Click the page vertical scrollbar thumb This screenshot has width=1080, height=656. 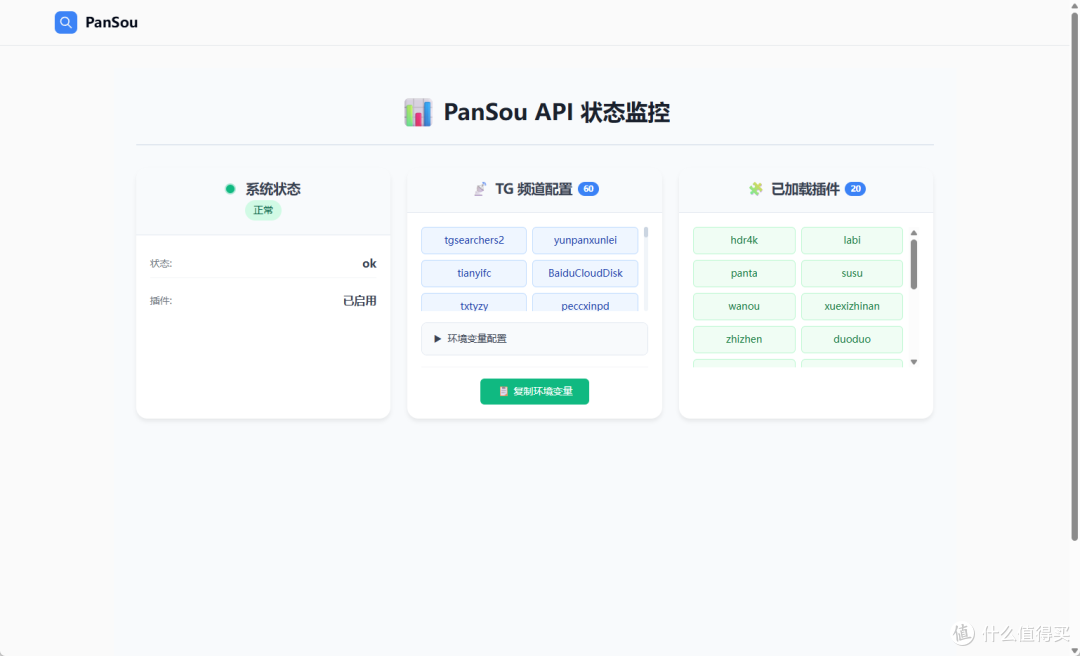point(1074,277)
